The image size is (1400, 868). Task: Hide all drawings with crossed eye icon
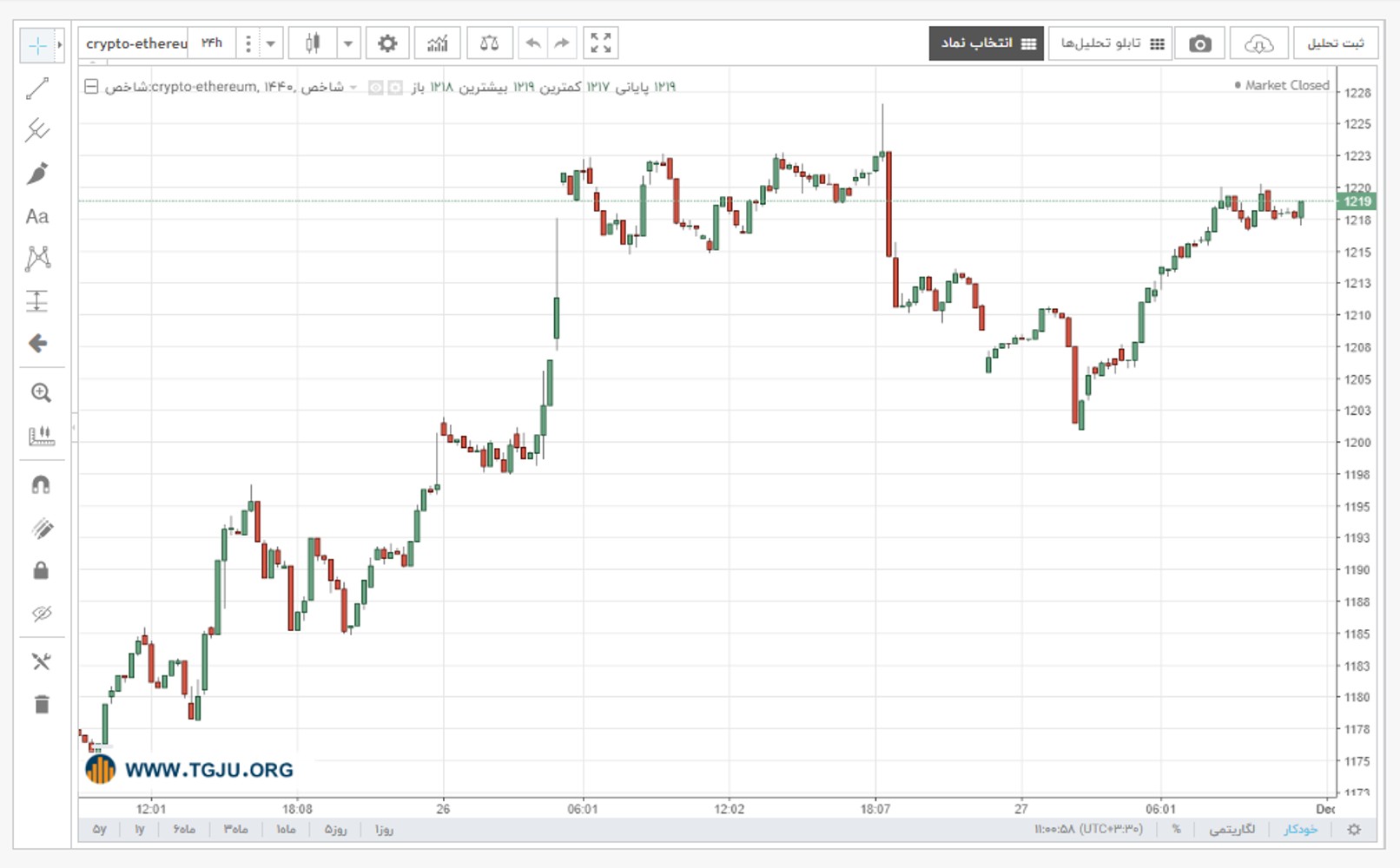[x=41, y=614]
